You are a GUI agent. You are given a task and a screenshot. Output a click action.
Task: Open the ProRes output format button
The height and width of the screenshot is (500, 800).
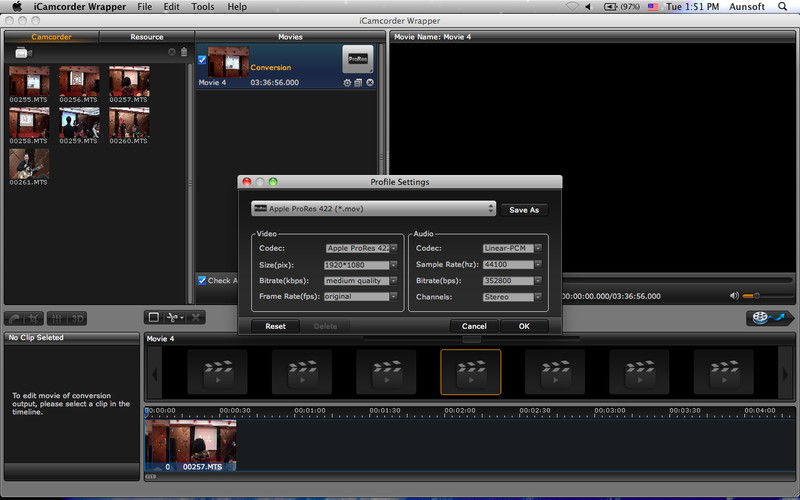pyautogui.click(x=358, y=59)
